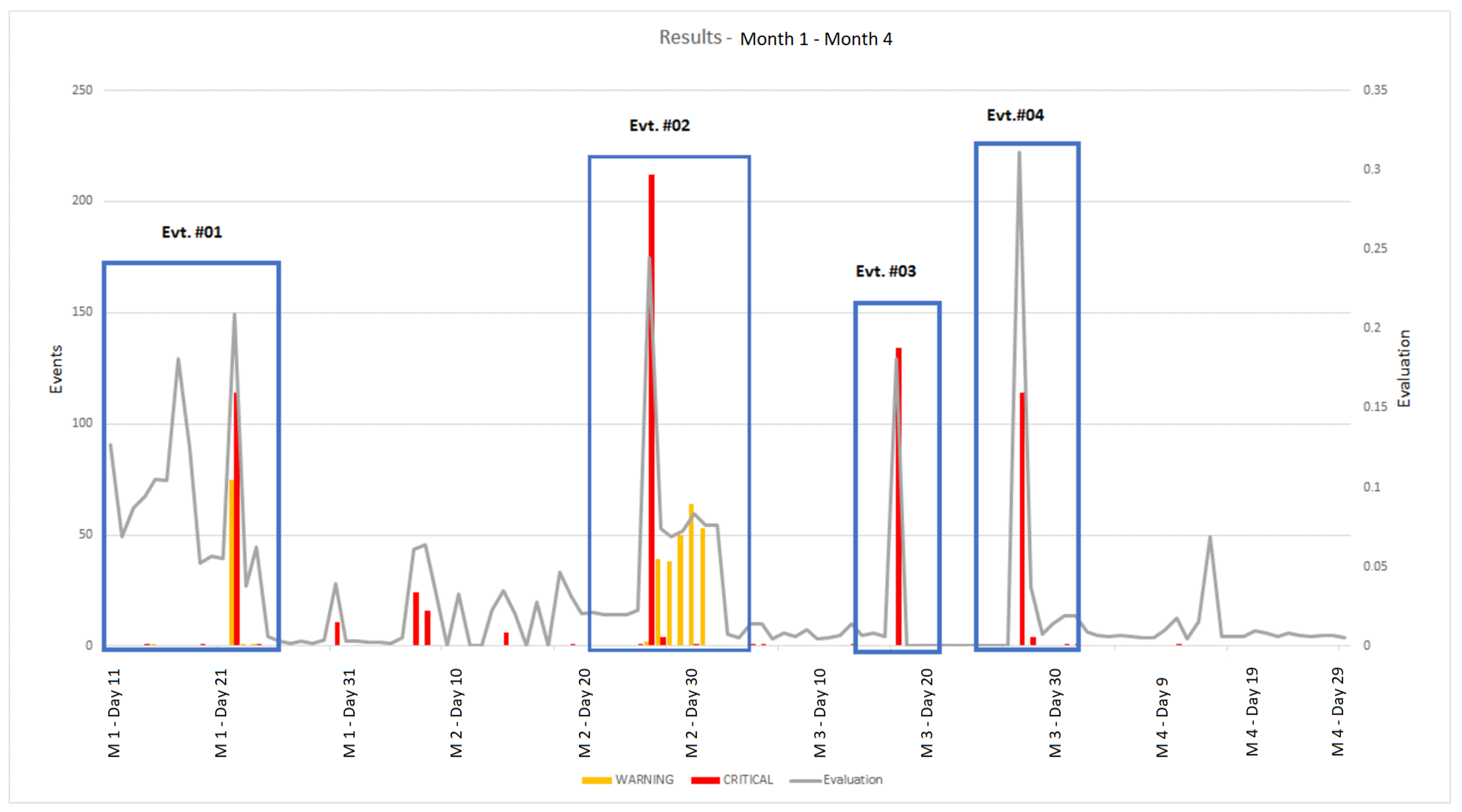
Task: Select the "M 3 - Day 30" date label
Action: (x=1055, y=713)
